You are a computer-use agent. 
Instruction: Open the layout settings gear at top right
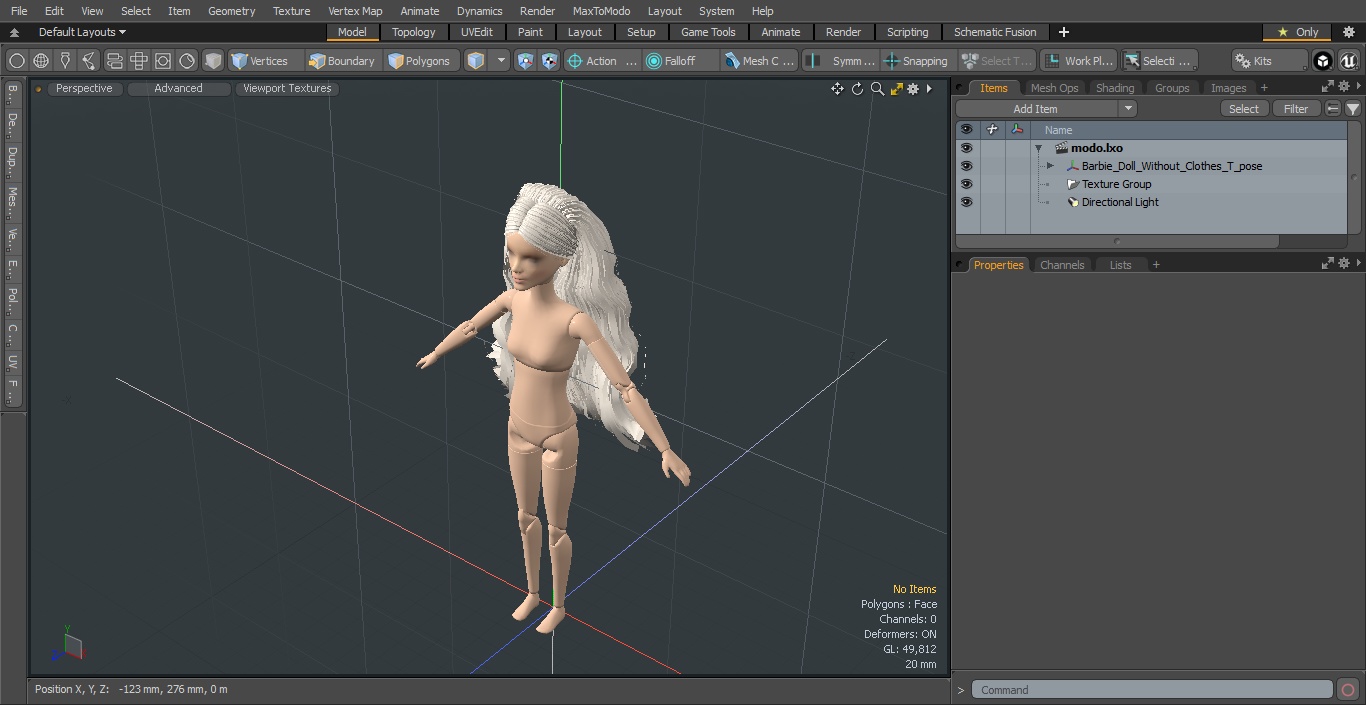[x=1348, y=32]
